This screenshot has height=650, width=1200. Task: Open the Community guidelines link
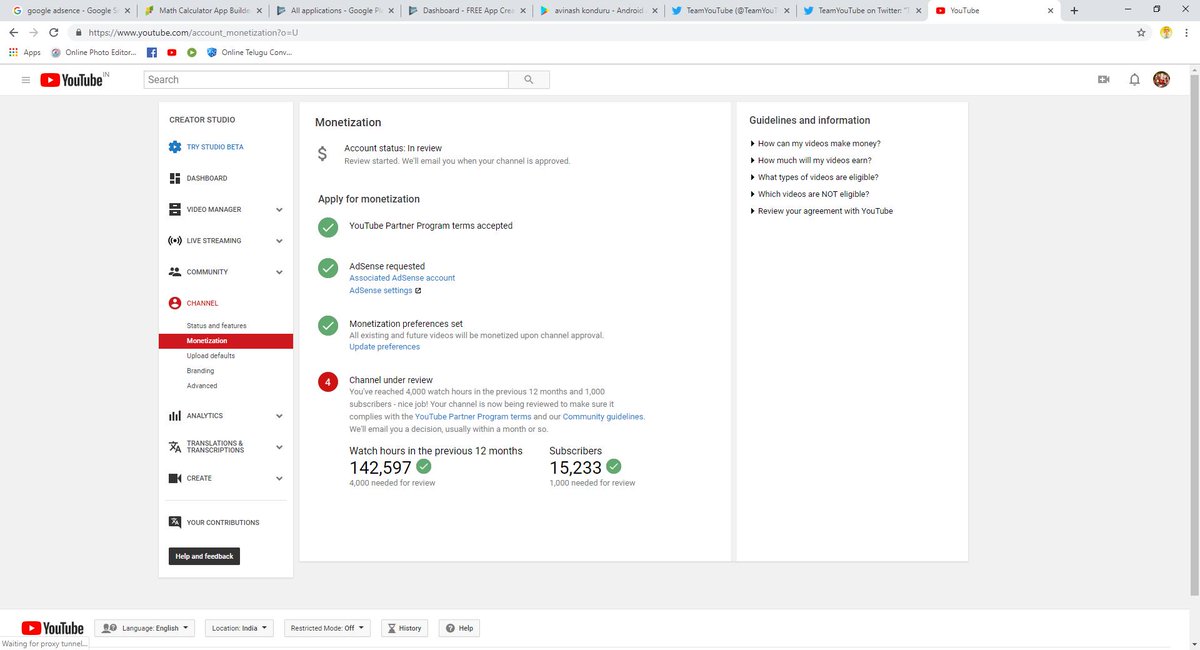point(603,416)
